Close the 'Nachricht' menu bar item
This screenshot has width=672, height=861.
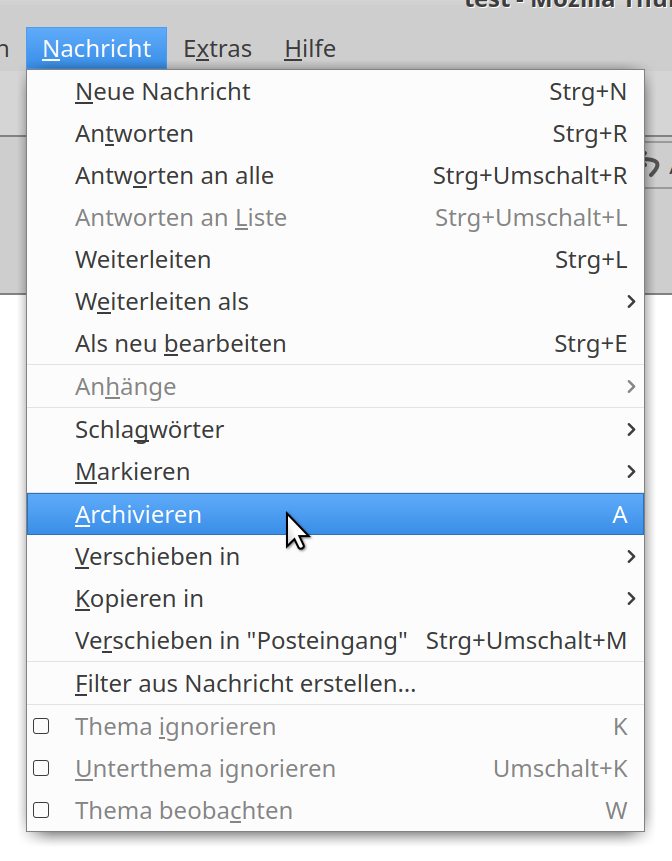tap(97, 48)
